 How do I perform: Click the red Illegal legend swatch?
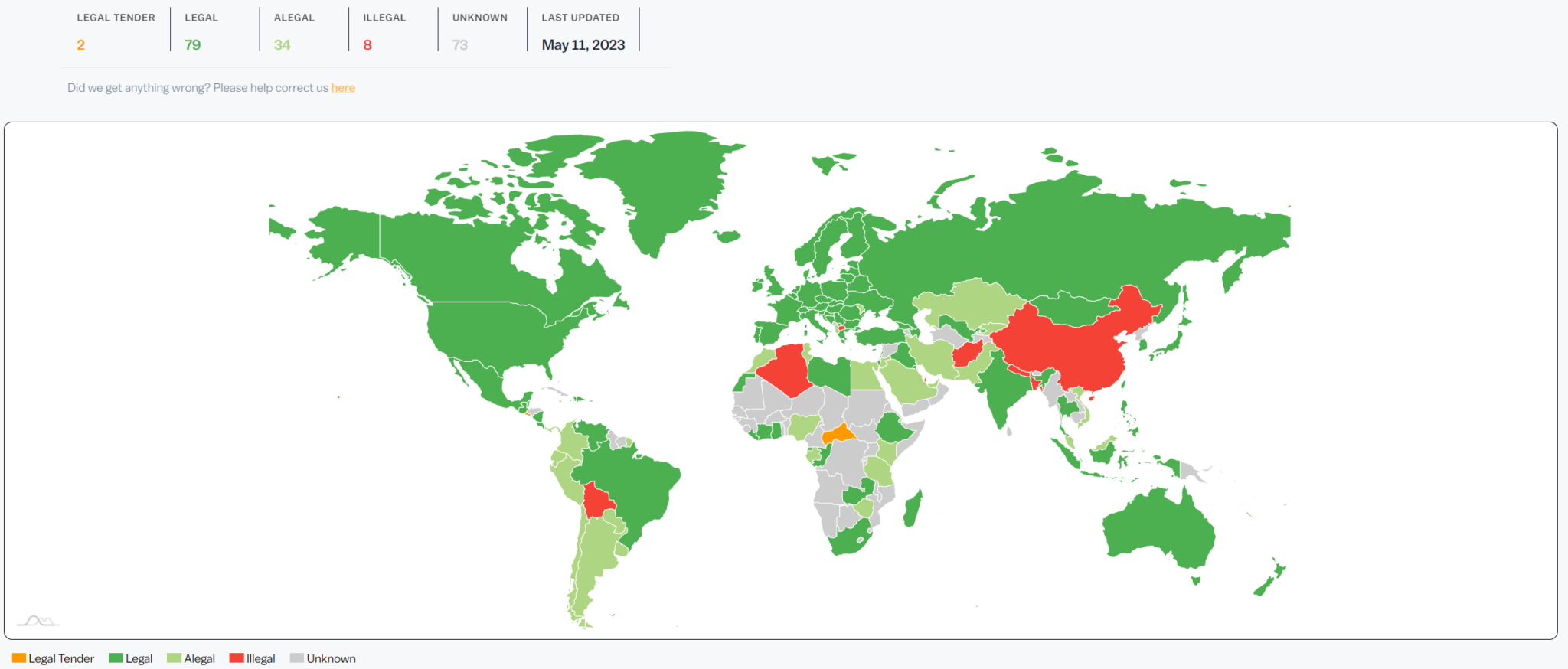pos(237,658)
